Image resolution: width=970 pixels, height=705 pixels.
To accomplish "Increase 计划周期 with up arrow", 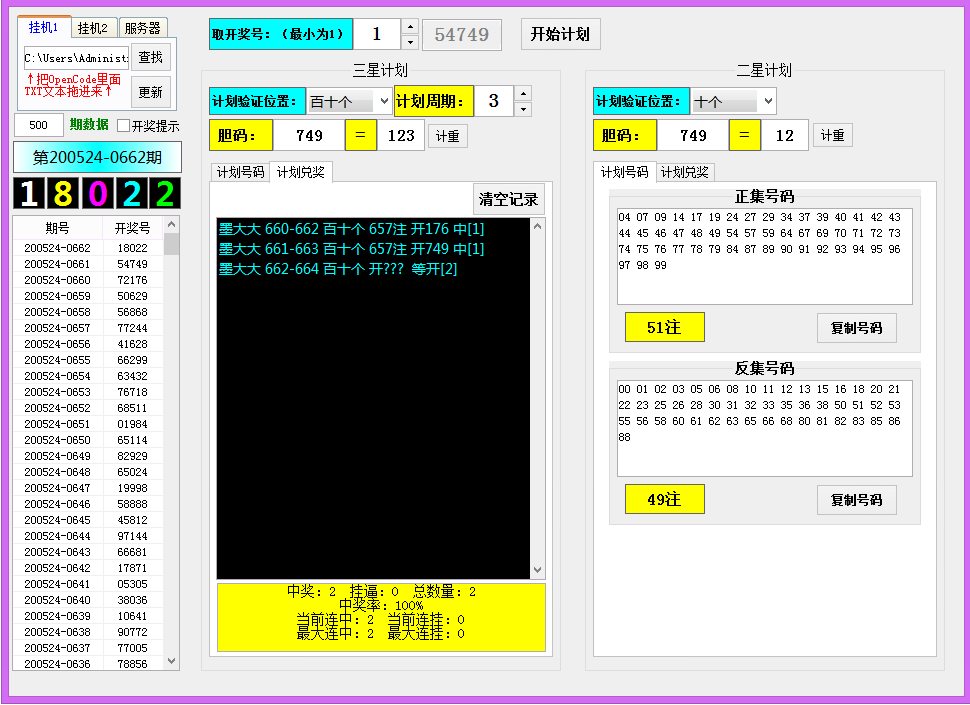I will 523,93.
